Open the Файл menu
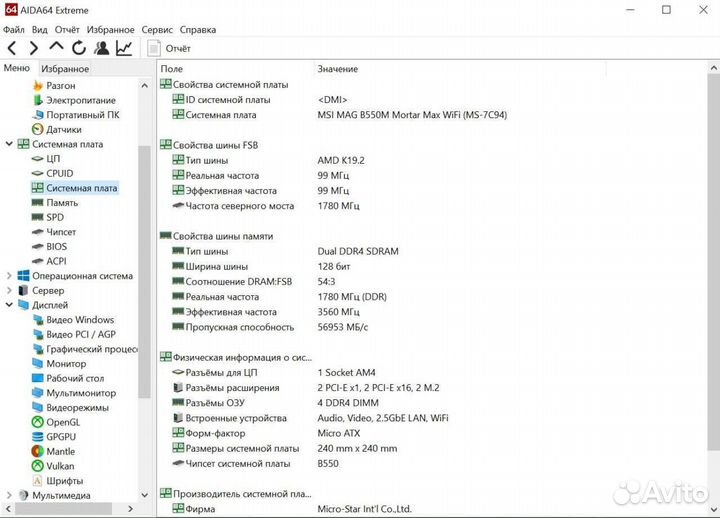 point(14,30)
